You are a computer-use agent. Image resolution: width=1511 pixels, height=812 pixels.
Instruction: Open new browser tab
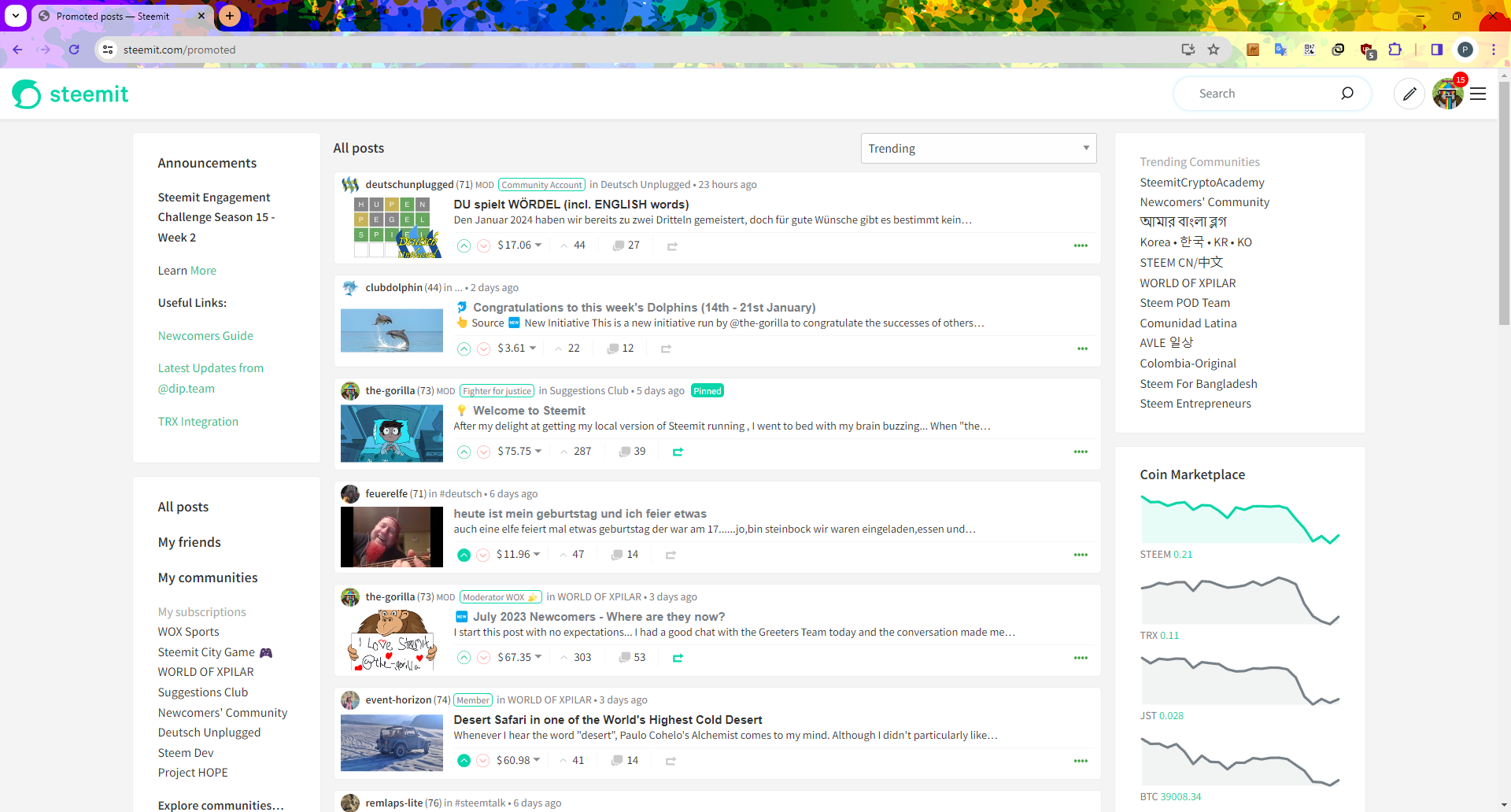point(230,16)
